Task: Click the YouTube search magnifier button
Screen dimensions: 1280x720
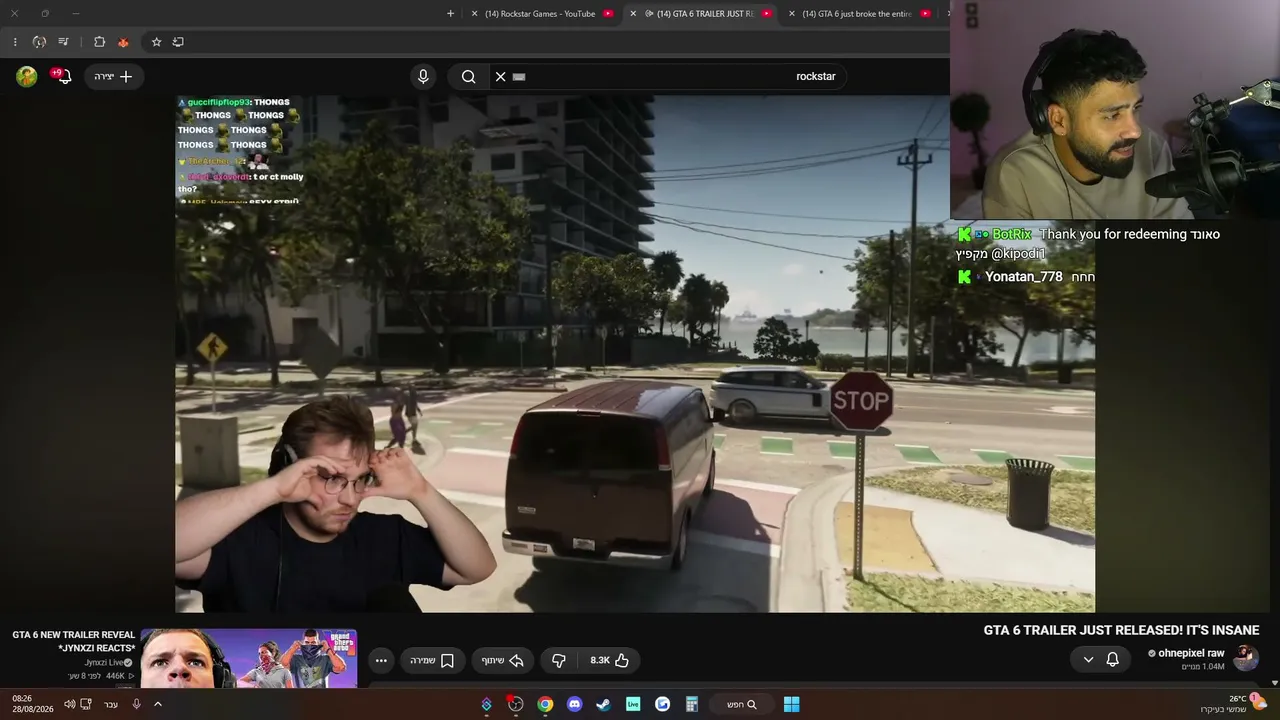Action: (468, 76)
